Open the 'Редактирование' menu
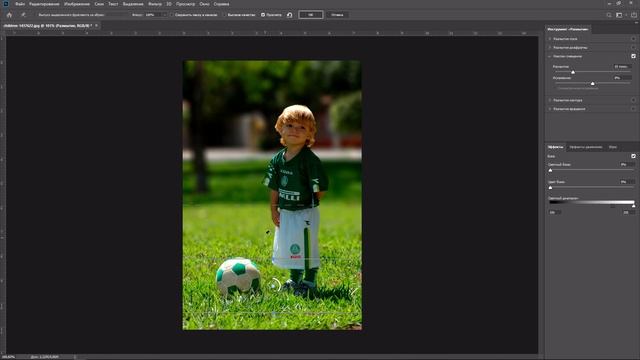The width and height of the screenshot is (640, 360). (44, 4)
